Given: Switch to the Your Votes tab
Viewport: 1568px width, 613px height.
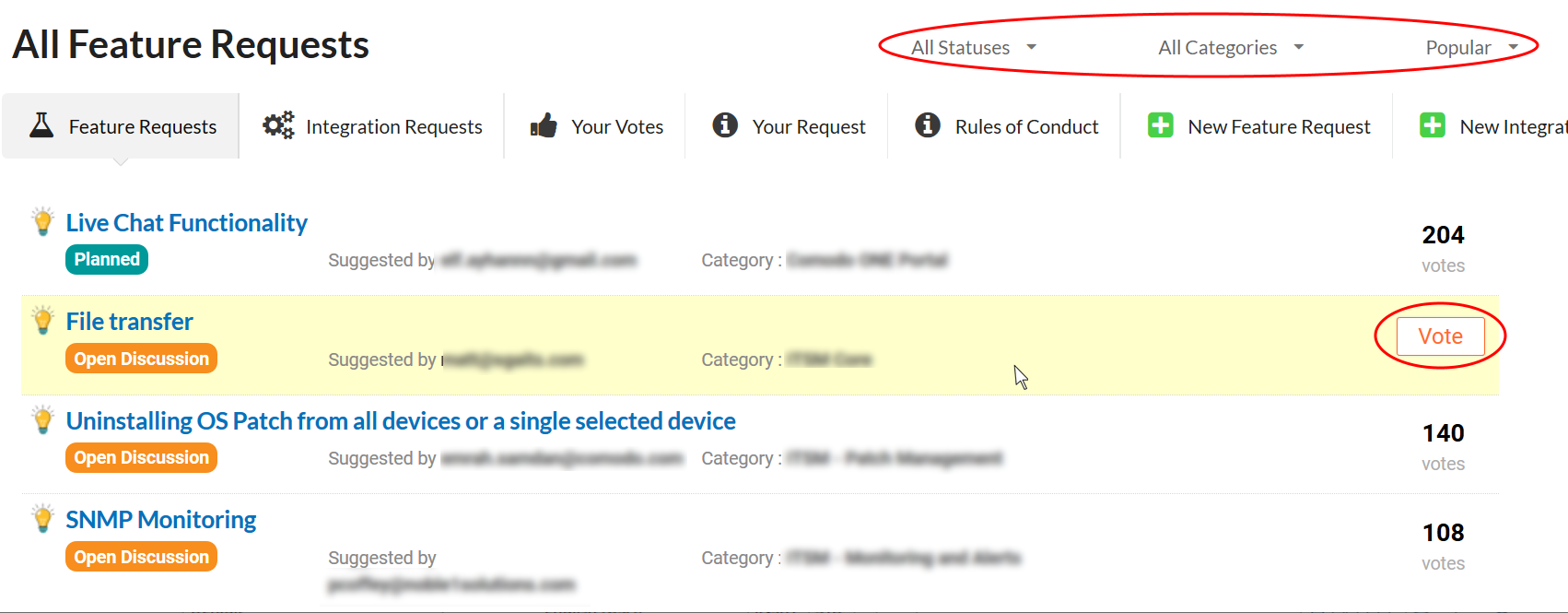Looking at the screenshot, I should pos(596,126).
